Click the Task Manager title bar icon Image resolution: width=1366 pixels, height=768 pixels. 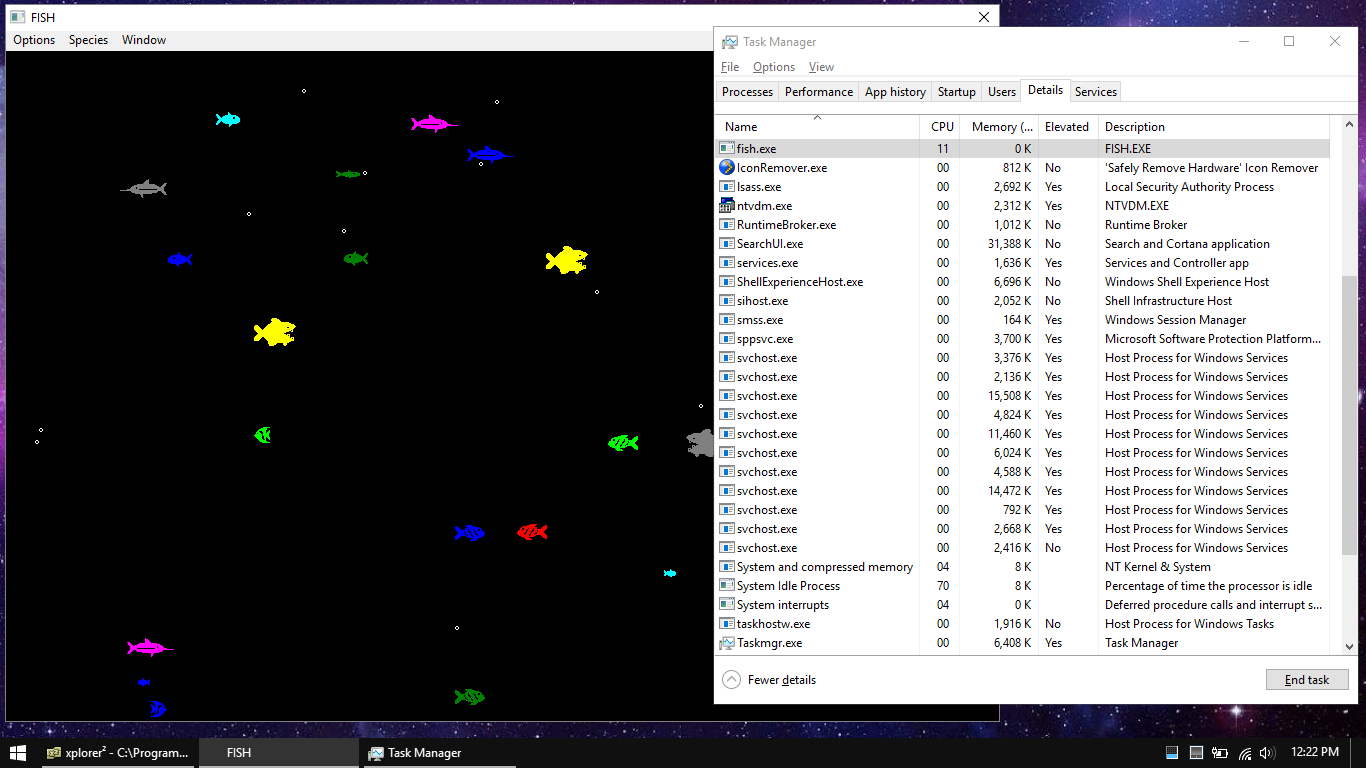[x=728, y=42]
